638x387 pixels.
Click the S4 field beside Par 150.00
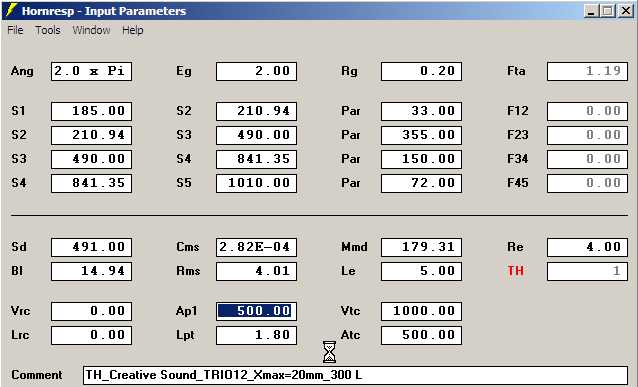pos(256,159)
